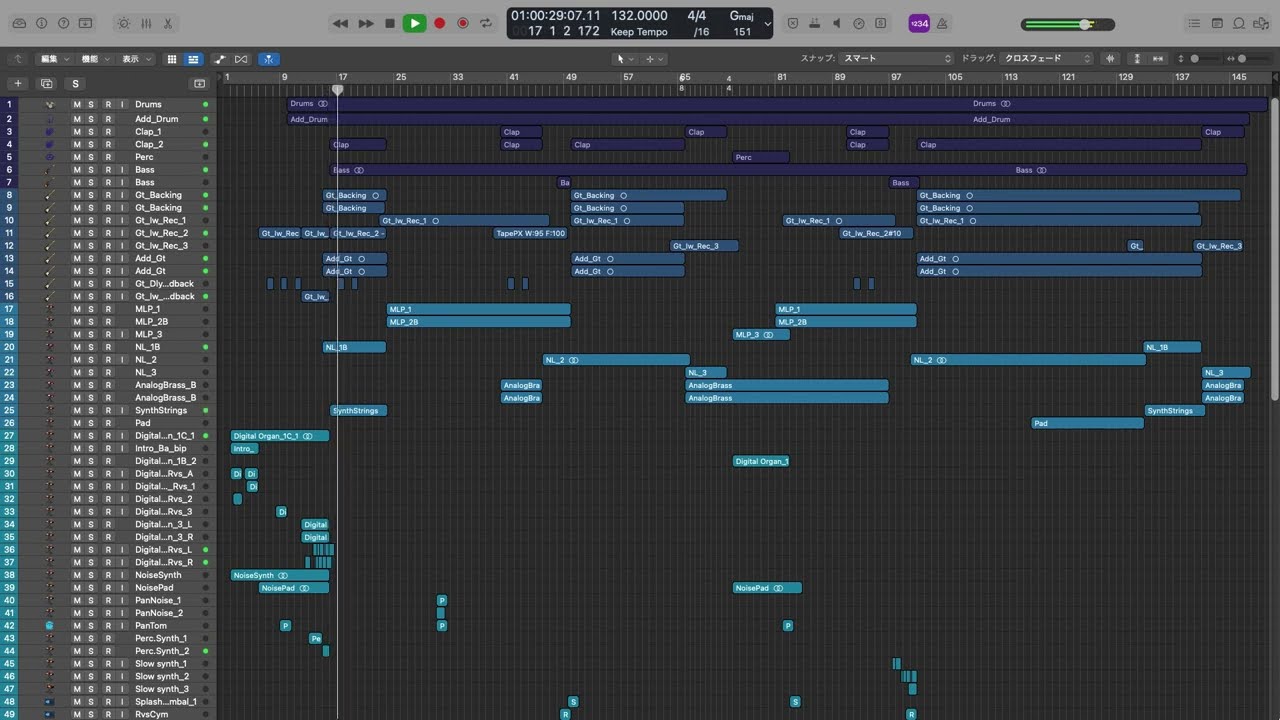Viewport: 1280px width, 720px height.
Task: Toggle power indicator on Add_Drum track
Action: 206,119
